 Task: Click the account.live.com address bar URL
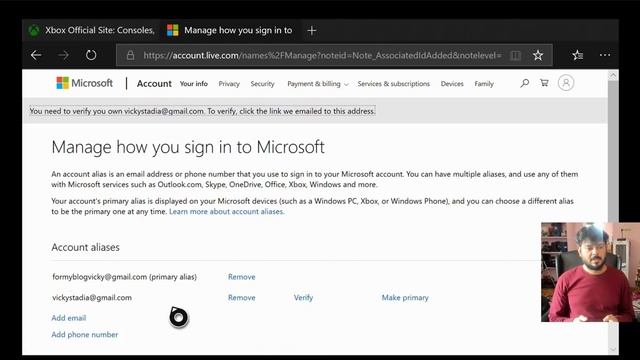pyautogui.click(x=322, y=55)
